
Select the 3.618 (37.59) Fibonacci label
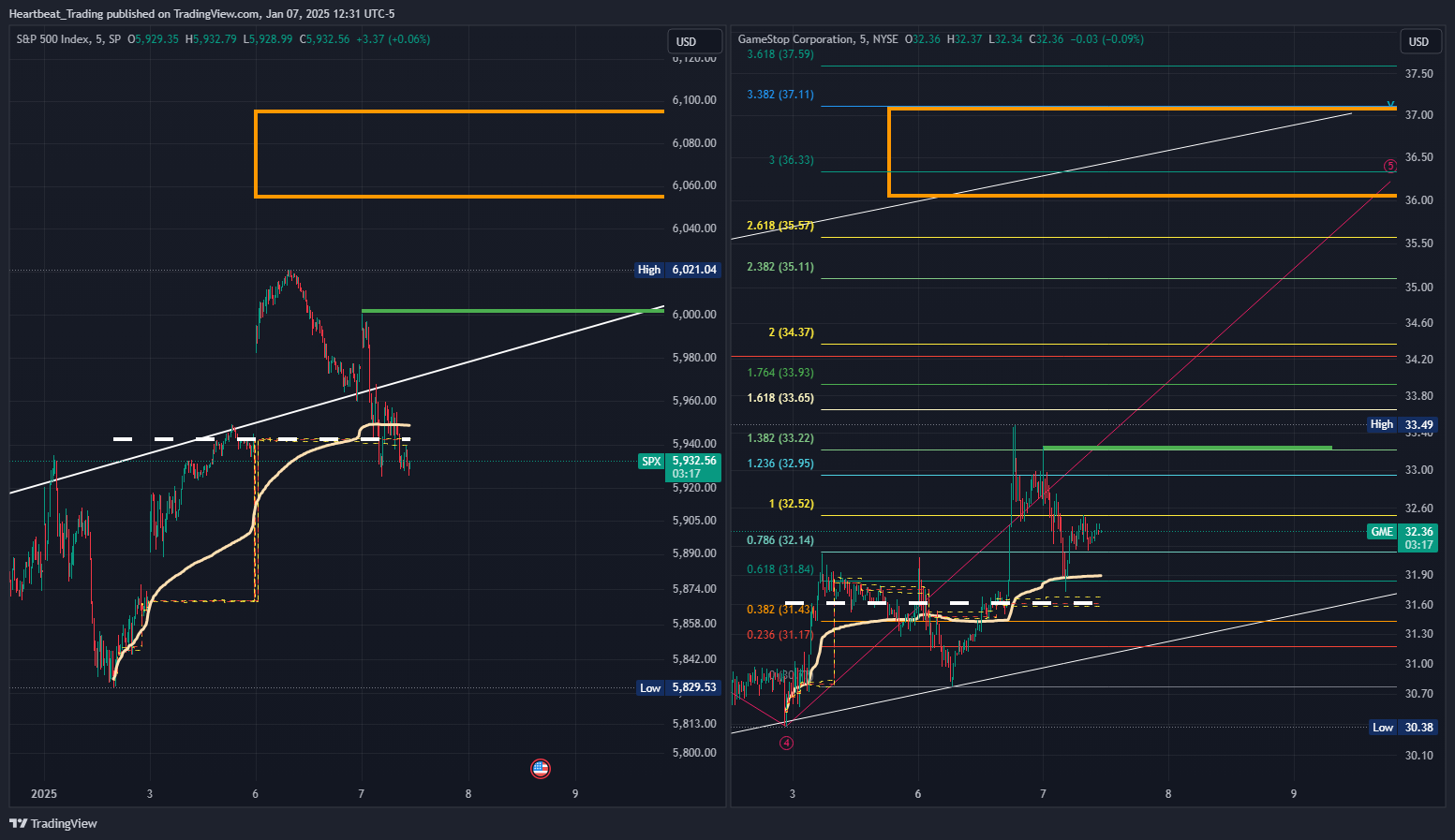click(x=780, y=54)
